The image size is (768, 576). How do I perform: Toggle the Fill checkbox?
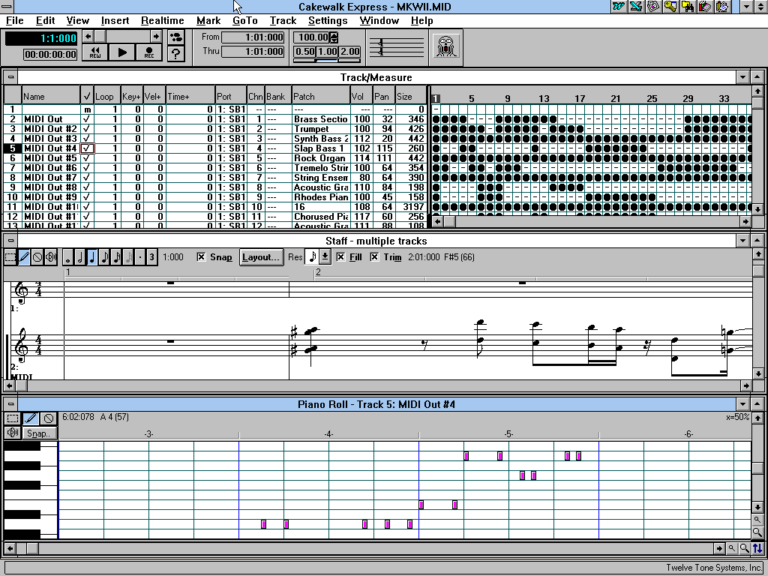coord(341,257)
